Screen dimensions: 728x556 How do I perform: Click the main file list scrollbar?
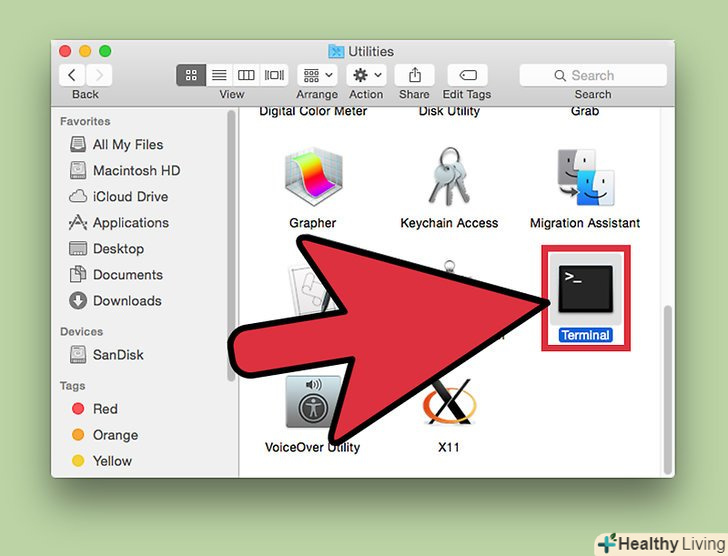click(668, 389)
